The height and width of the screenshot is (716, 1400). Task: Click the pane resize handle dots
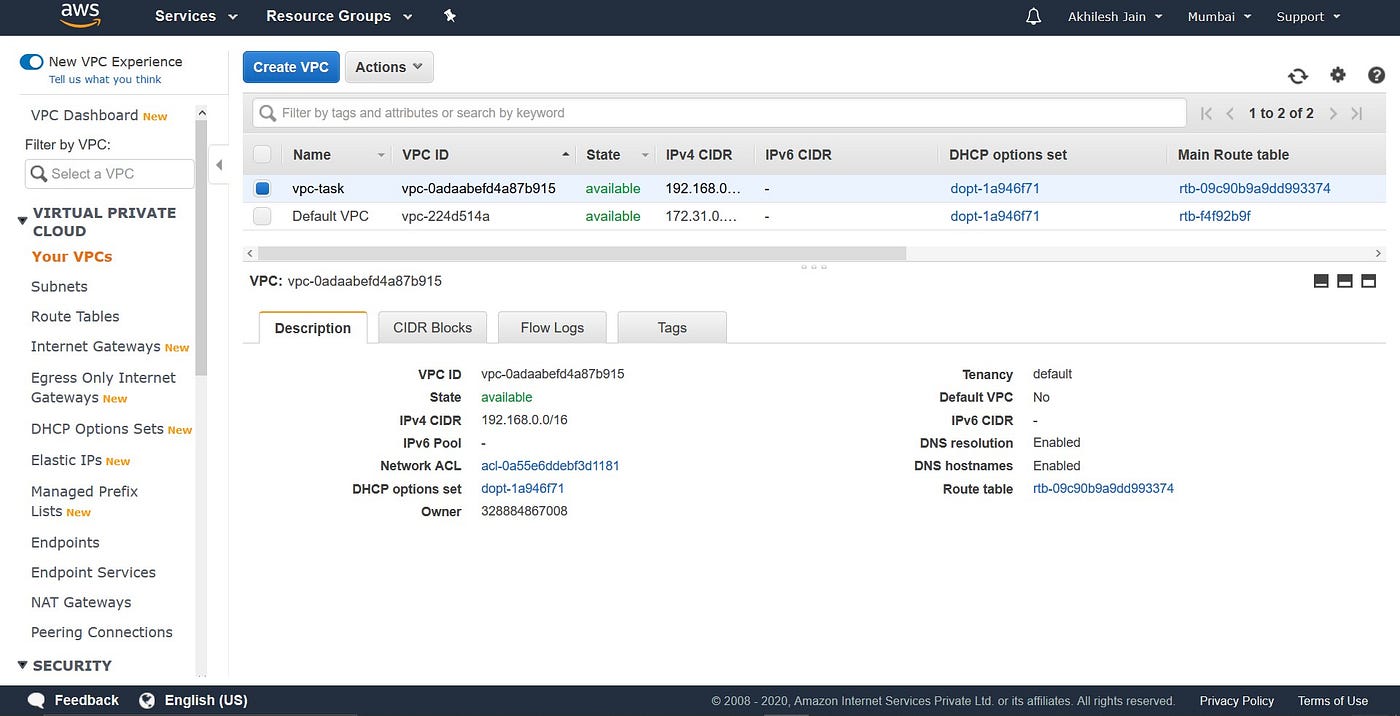pos(814,267)
